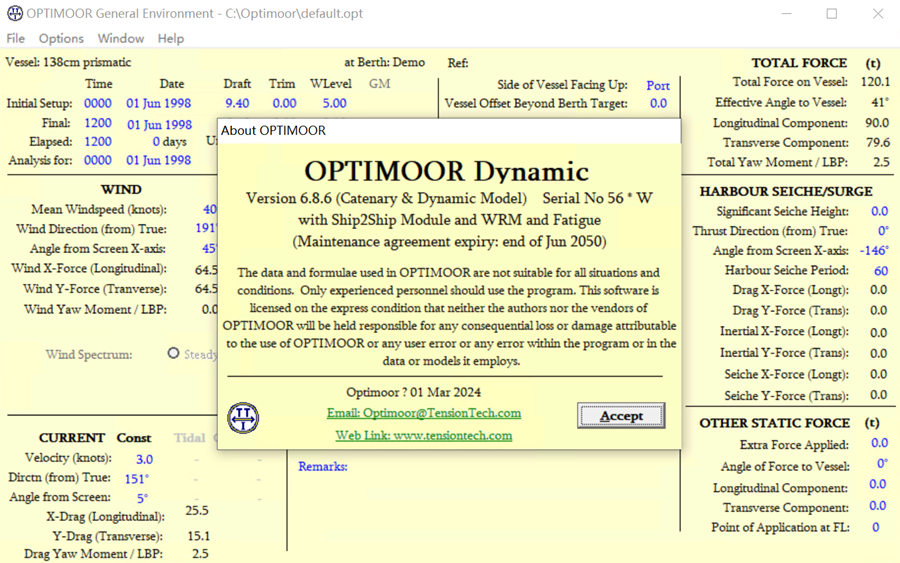Click the current Direction True value 151°
900x563 pixels.
pyautogui.click(x=137, y=479)
